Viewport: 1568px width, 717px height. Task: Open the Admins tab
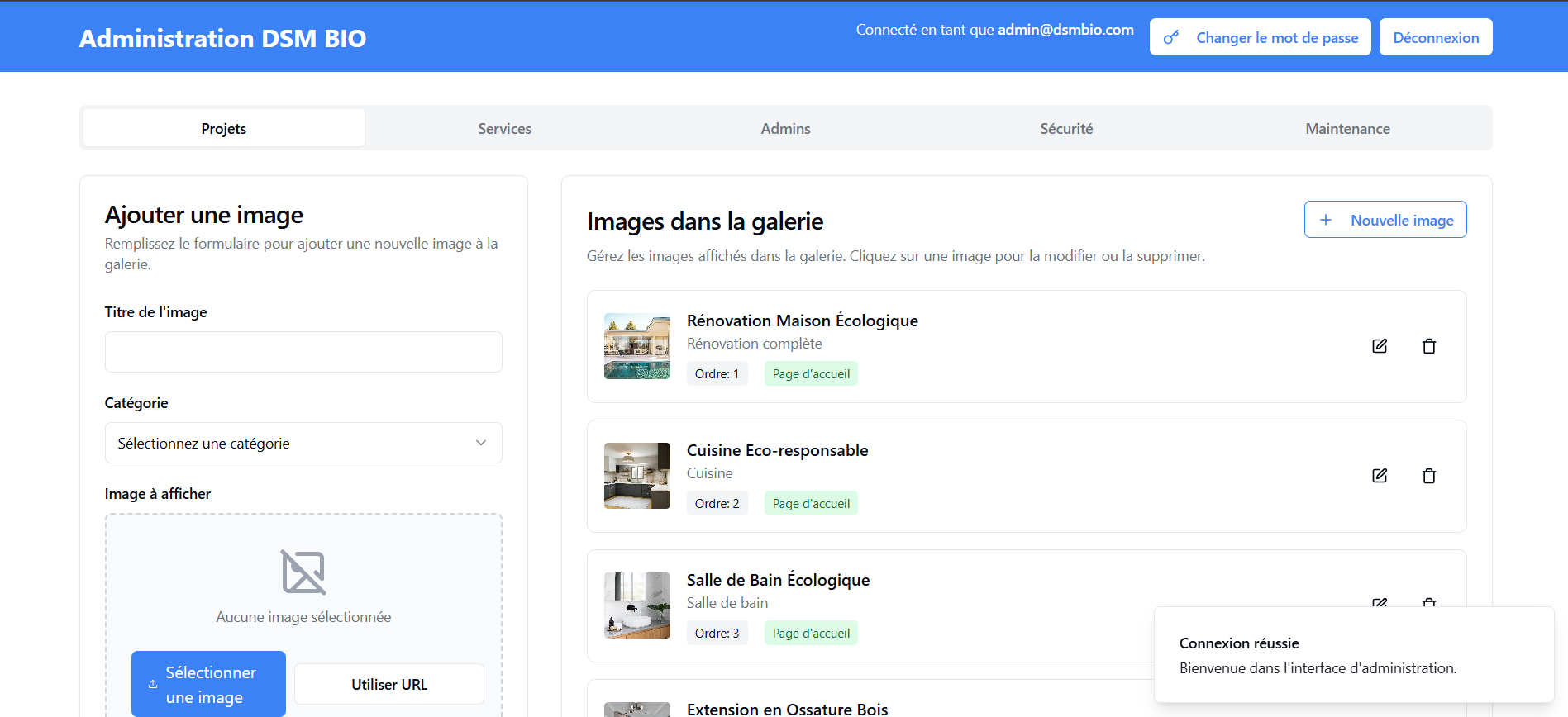[785, 129]
